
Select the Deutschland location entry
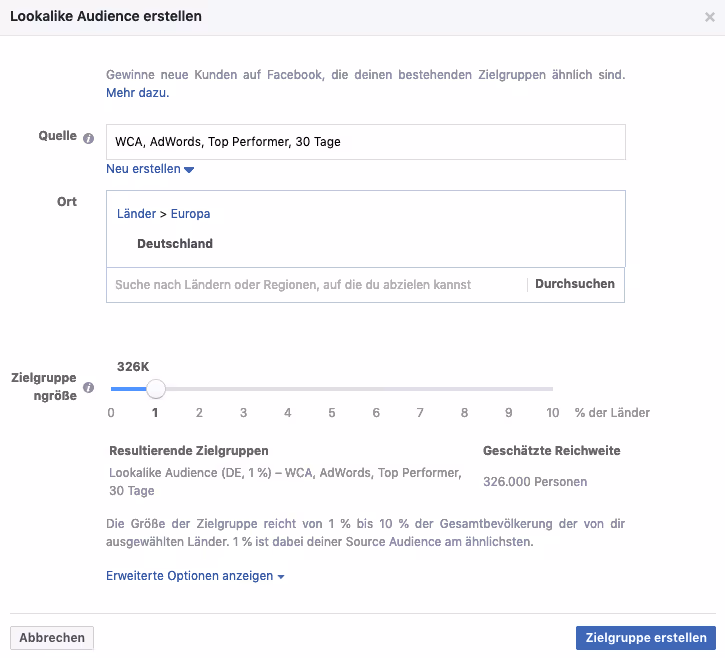pos(175,243)
